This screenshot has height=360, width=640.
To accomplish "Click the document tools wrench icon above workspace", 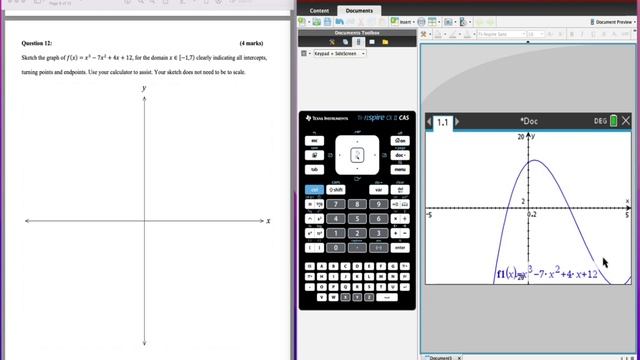I will click(424, 34).
